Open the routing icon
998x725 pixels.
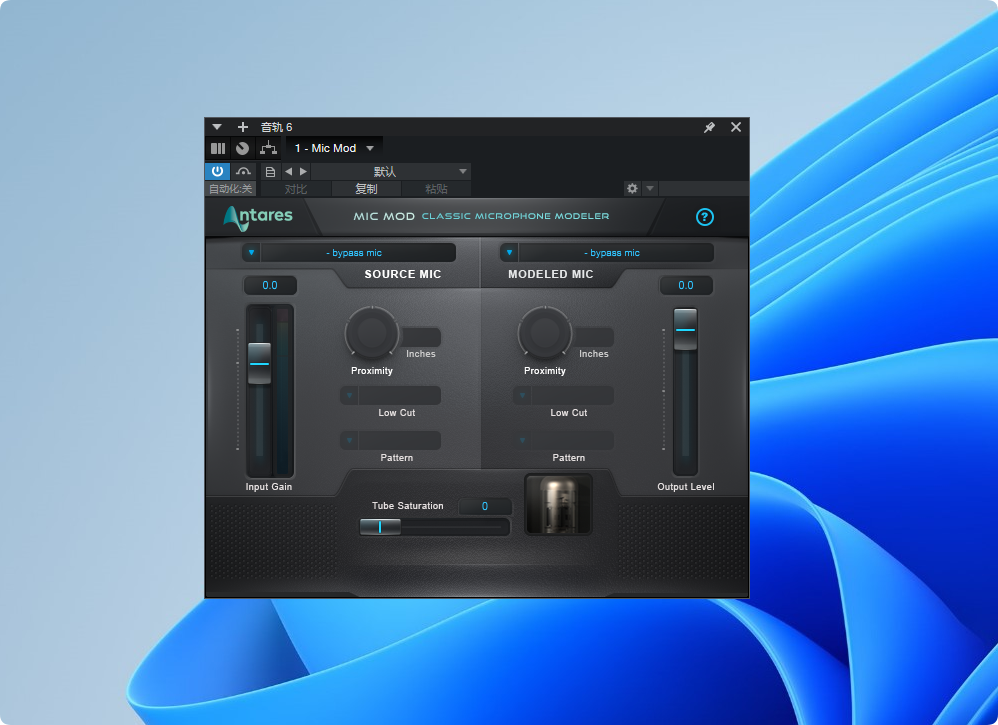click(x=268, y=148)
